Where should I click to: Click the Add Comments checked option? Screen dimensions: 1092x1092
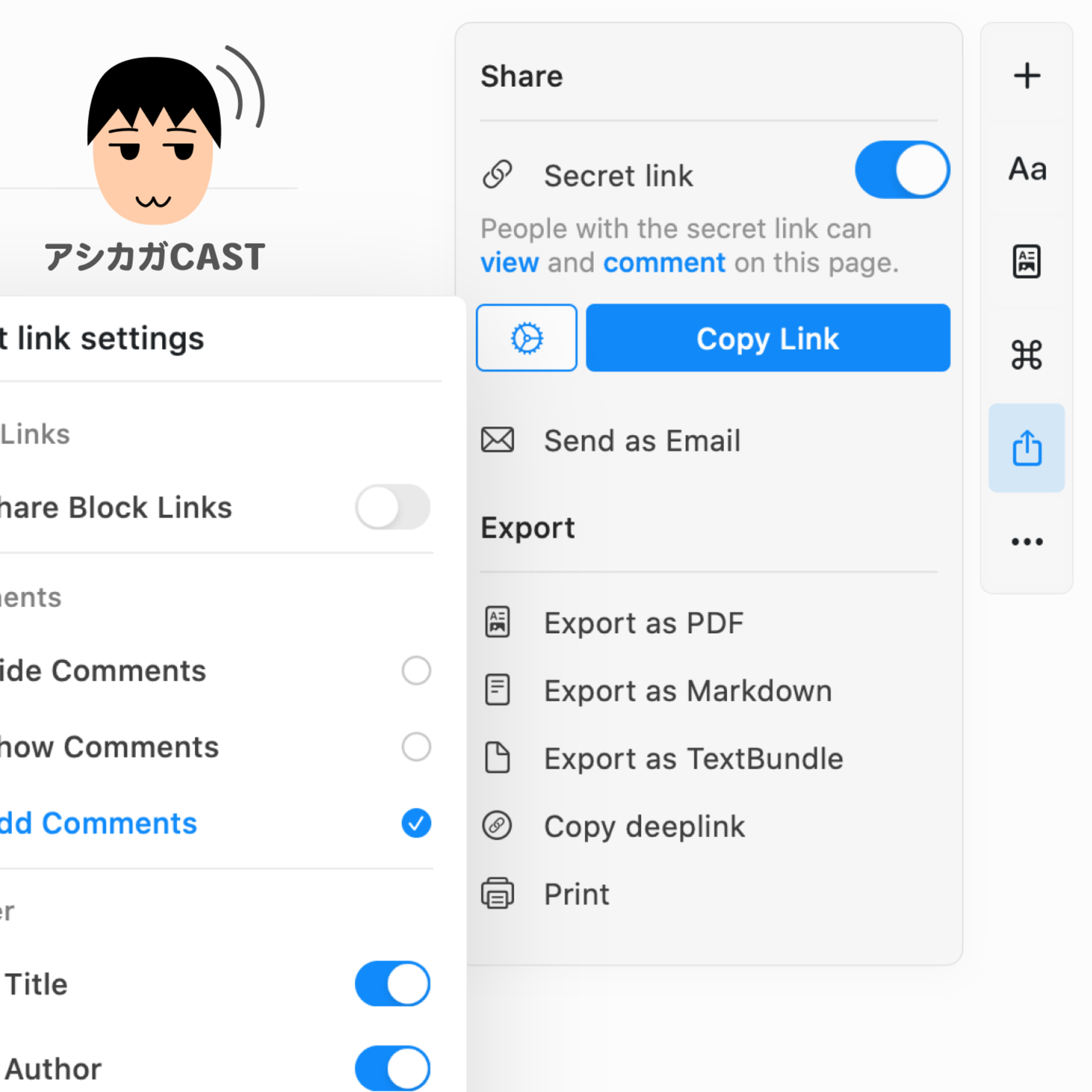tap(416, 823)
